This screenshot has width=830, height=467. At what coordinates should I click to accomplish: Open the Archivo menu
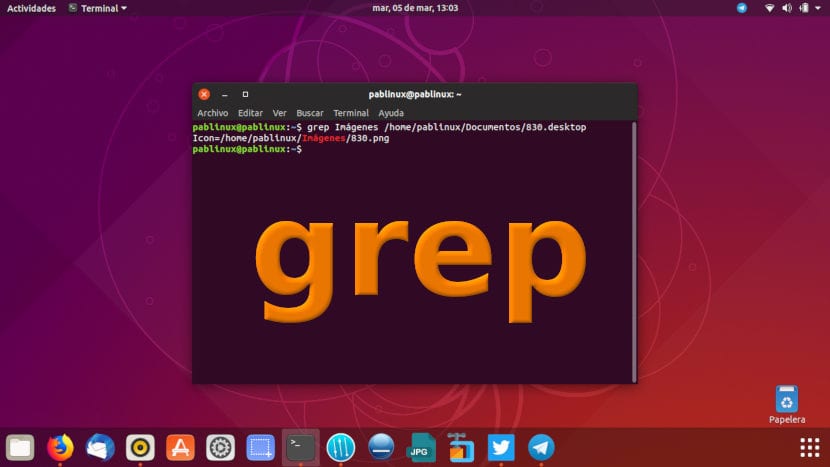(x=212, y=113)
